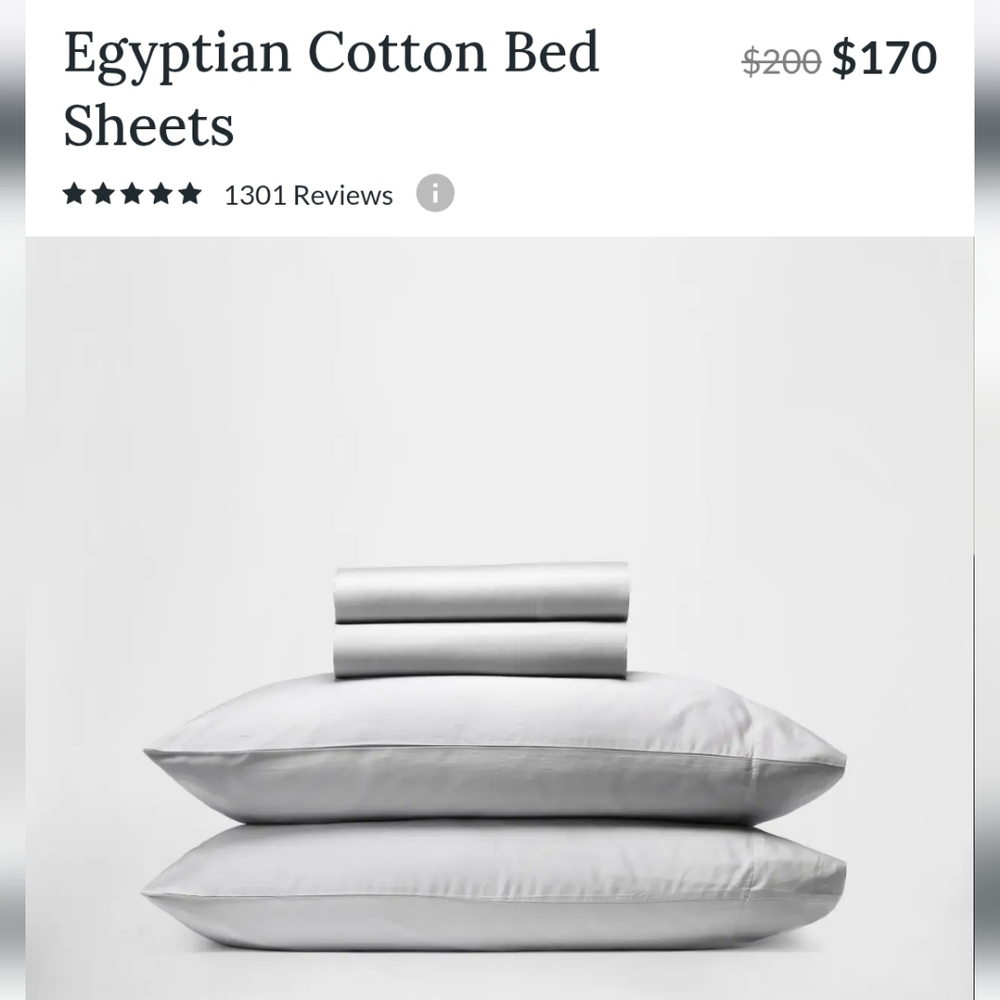This screenshot has width=1000, height=1000.
Task: Click the blurred strip above the title
Action: point(500,10)
